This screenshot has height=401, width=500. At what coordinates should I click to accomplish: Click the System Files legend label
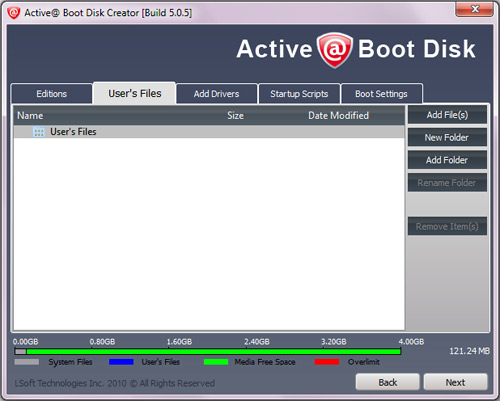click(x=70, y=362)
